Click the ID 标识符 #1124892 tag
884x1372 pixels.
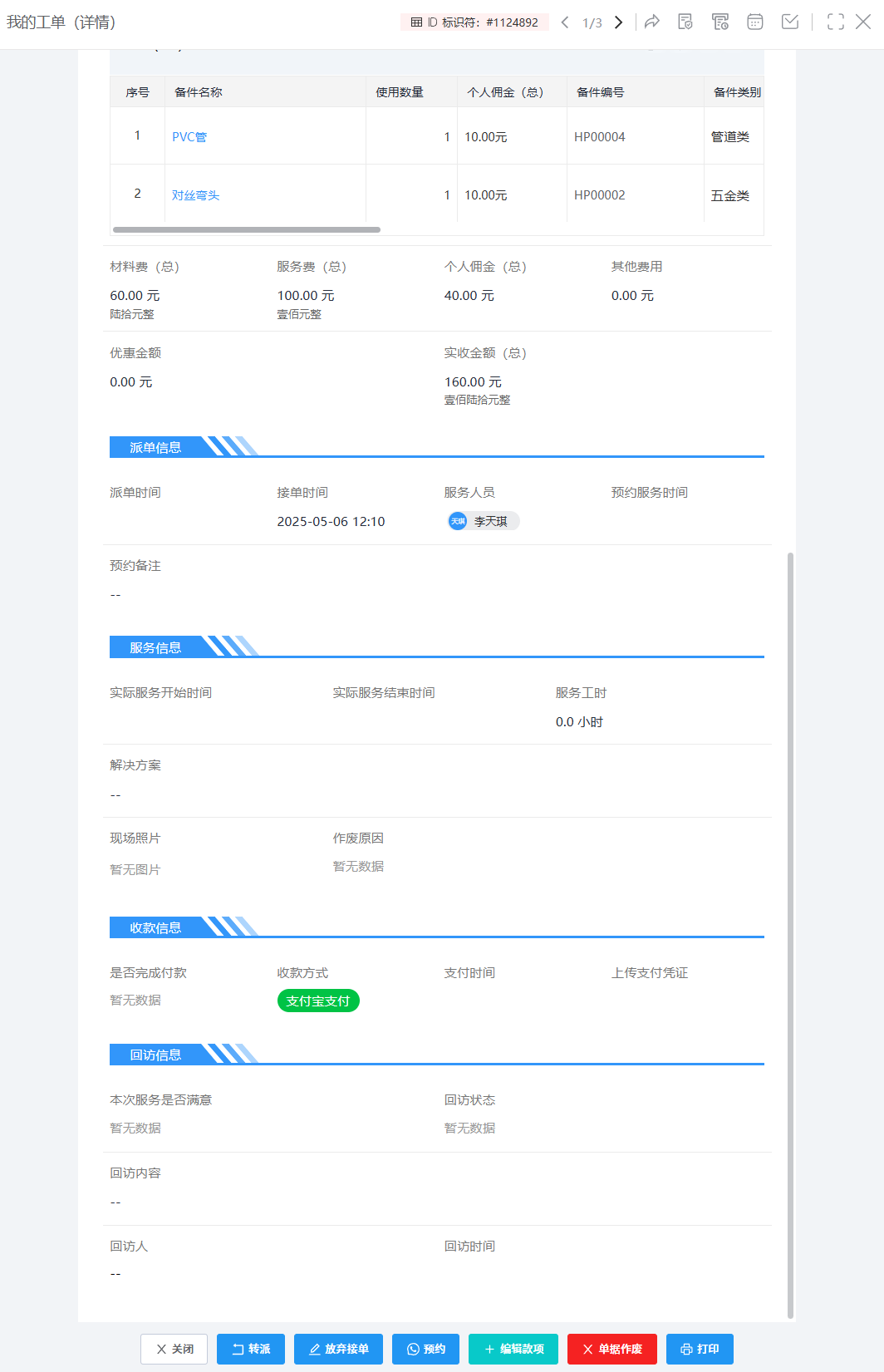point(474,22)
